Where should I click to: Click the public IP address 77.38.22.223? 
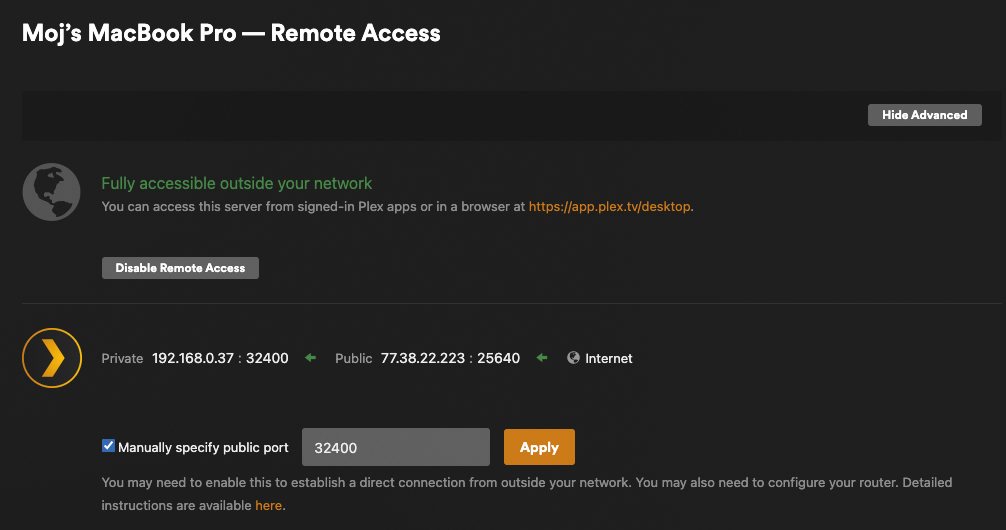tap(423, 358)
